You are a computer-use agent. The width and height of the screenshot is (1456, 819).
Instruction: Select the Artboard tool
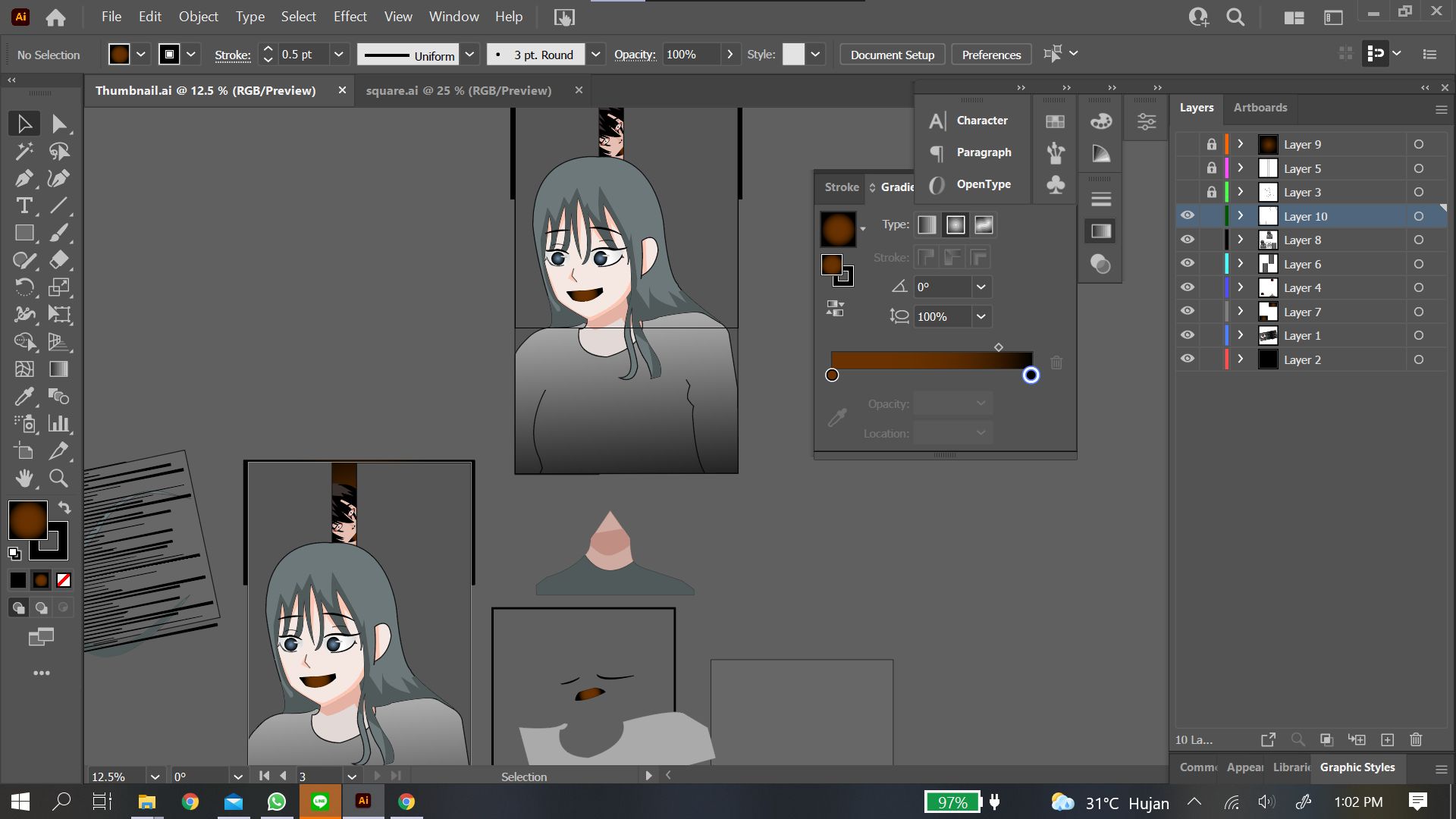24,451
